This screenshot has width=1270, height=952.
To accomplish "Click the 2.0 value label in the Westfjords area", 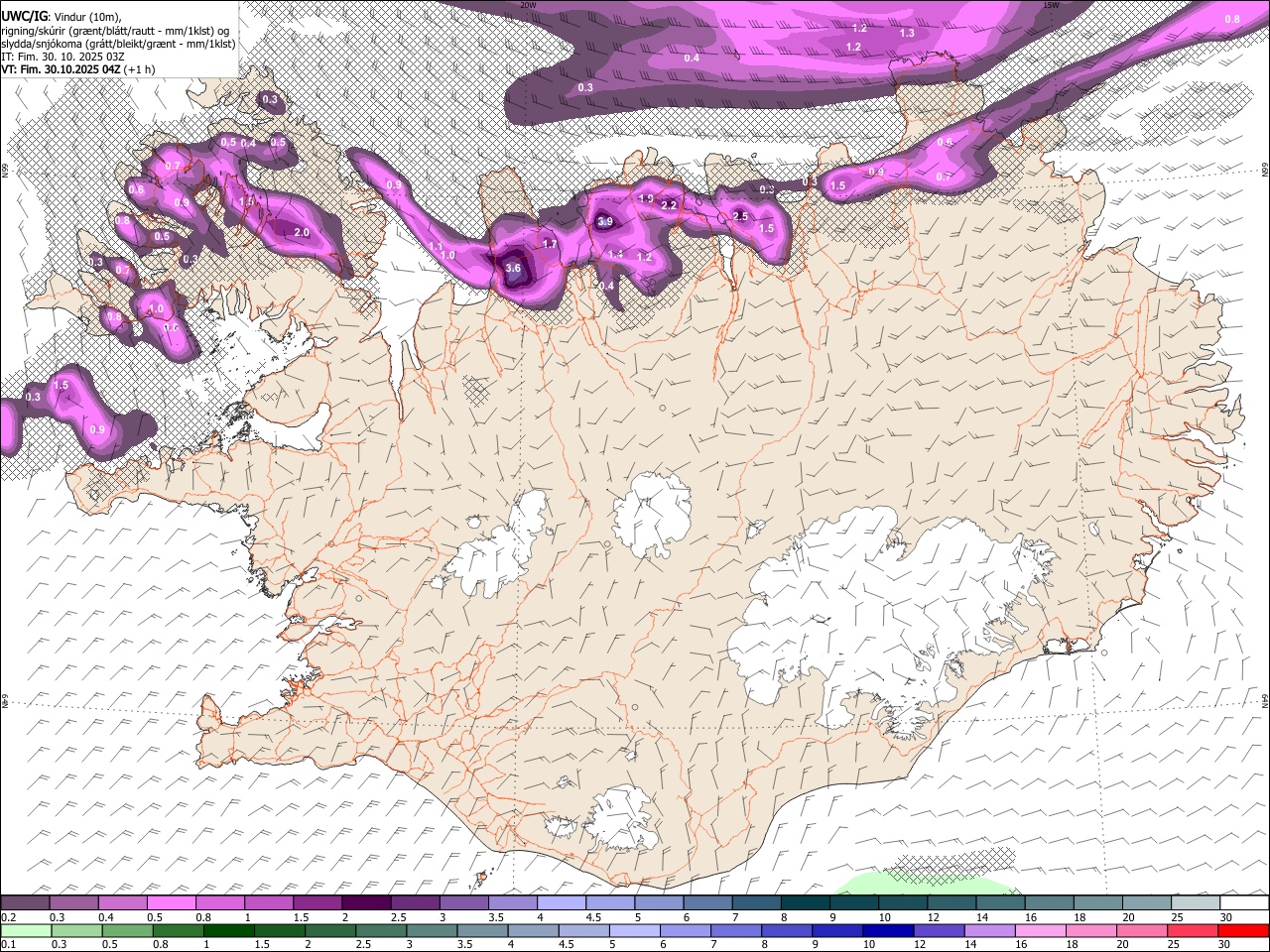I will 302,232.
